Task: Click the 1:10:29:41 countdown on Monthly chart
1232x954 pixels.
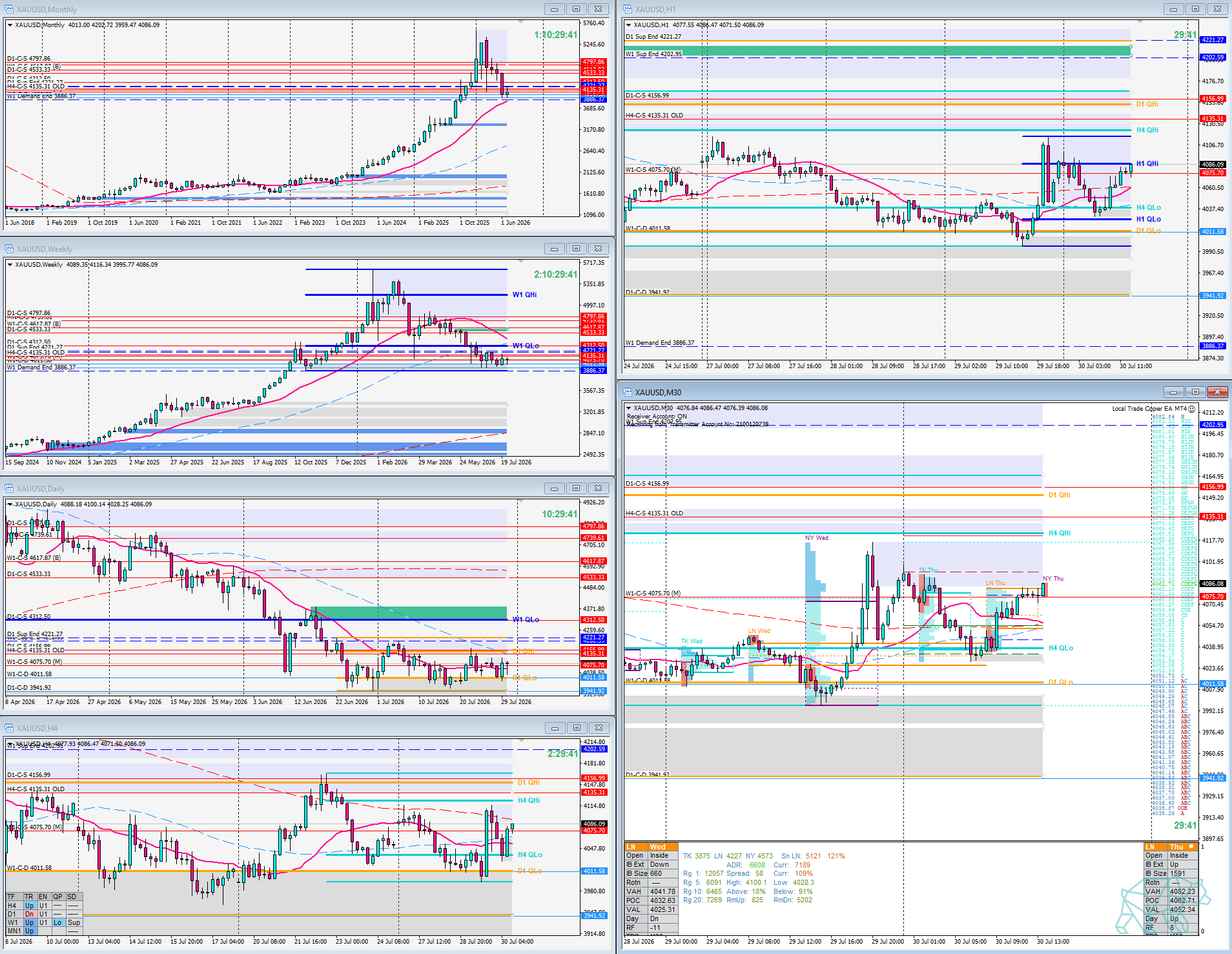Action: 555,35
